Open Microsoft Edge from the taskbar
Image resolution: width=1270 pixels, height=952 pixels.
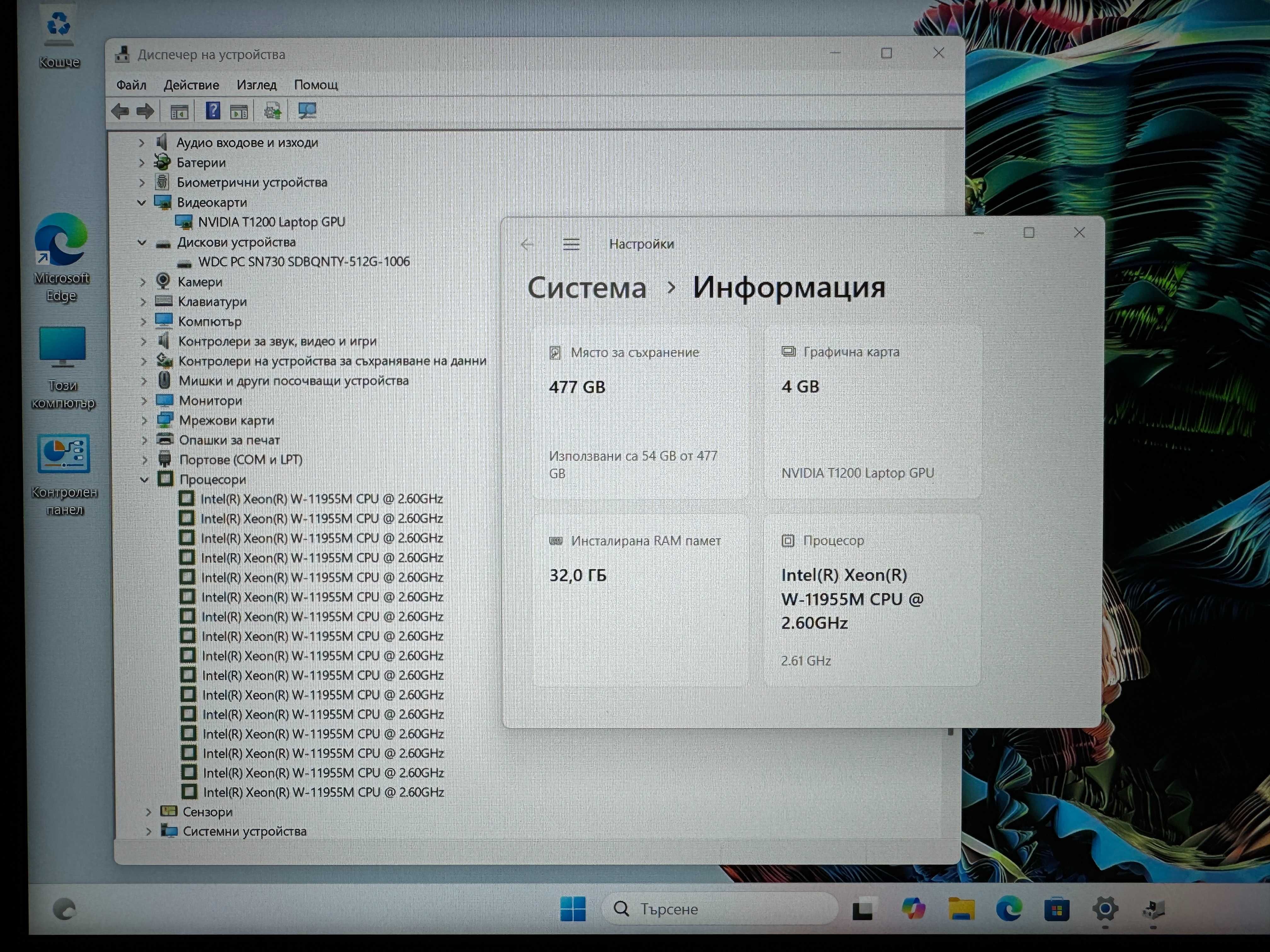pyautogui.click(x=1009, y=909)
